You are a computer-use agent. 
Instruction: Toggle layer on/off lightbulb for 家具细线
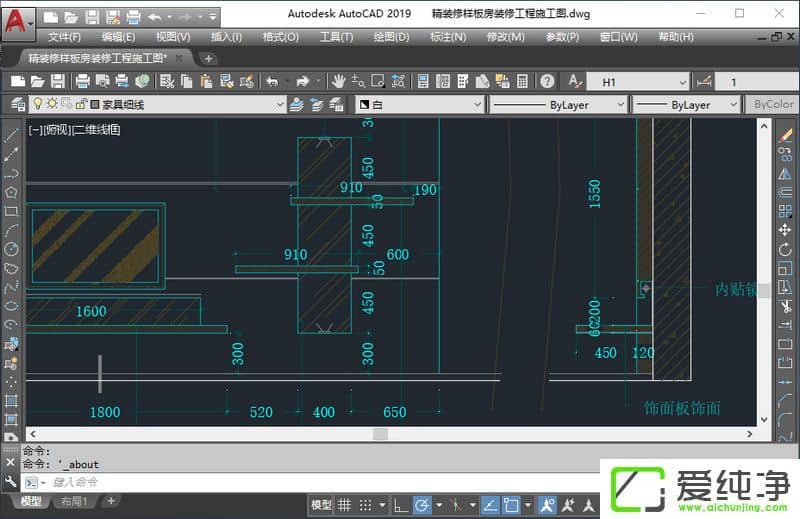click(x=38, y=104)
